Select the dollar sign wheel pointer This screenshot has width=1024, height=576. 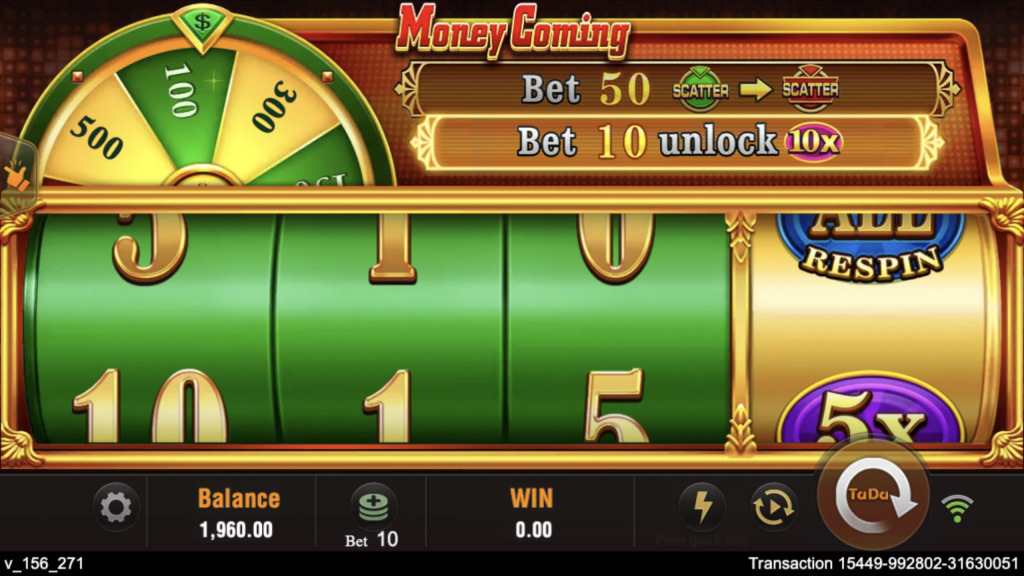tap(202, 26)
